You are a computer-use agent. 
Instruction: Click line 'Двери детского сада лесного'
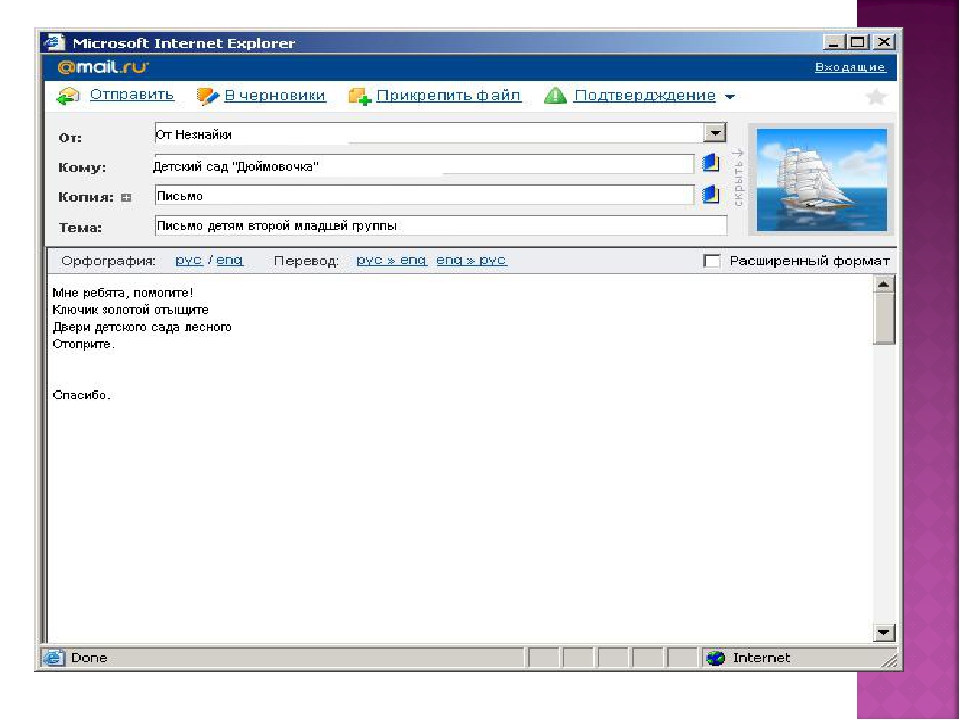click(142, 327)
